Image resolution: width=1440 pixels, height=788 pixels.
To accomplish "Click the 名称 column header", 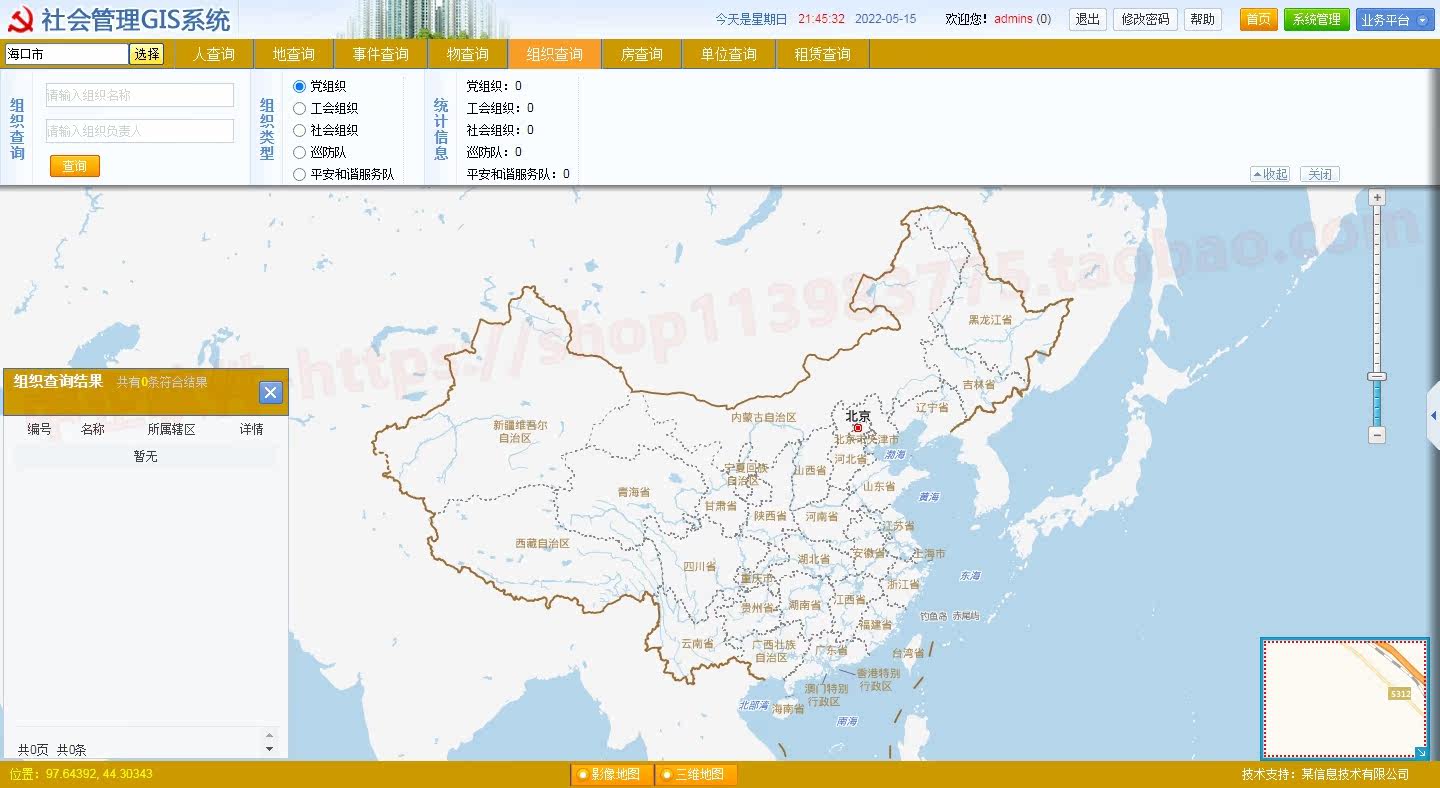I will [x=92, y=429].
